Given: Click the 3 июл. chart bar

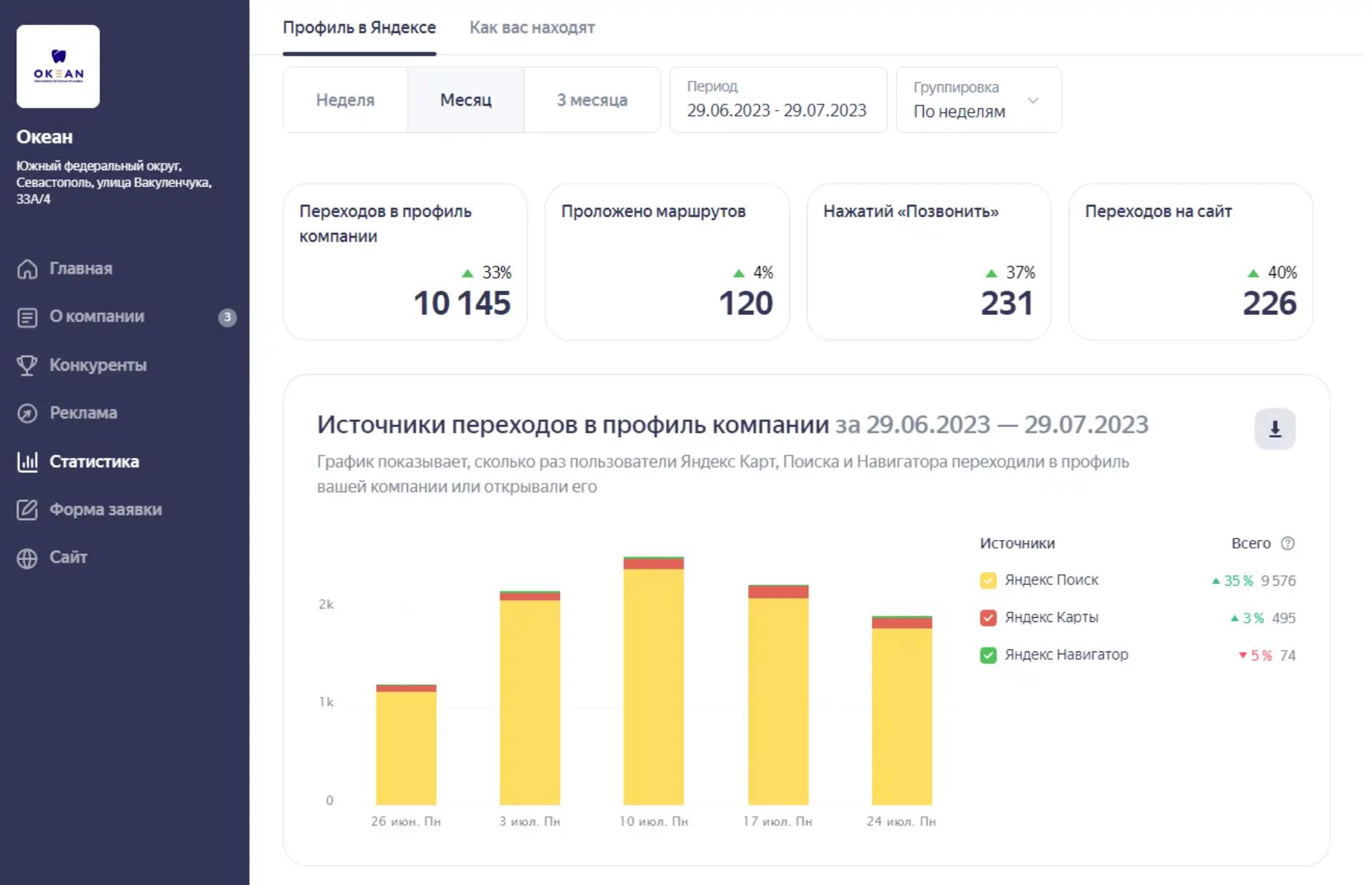Looking at the screenshot, I should 530,698.
